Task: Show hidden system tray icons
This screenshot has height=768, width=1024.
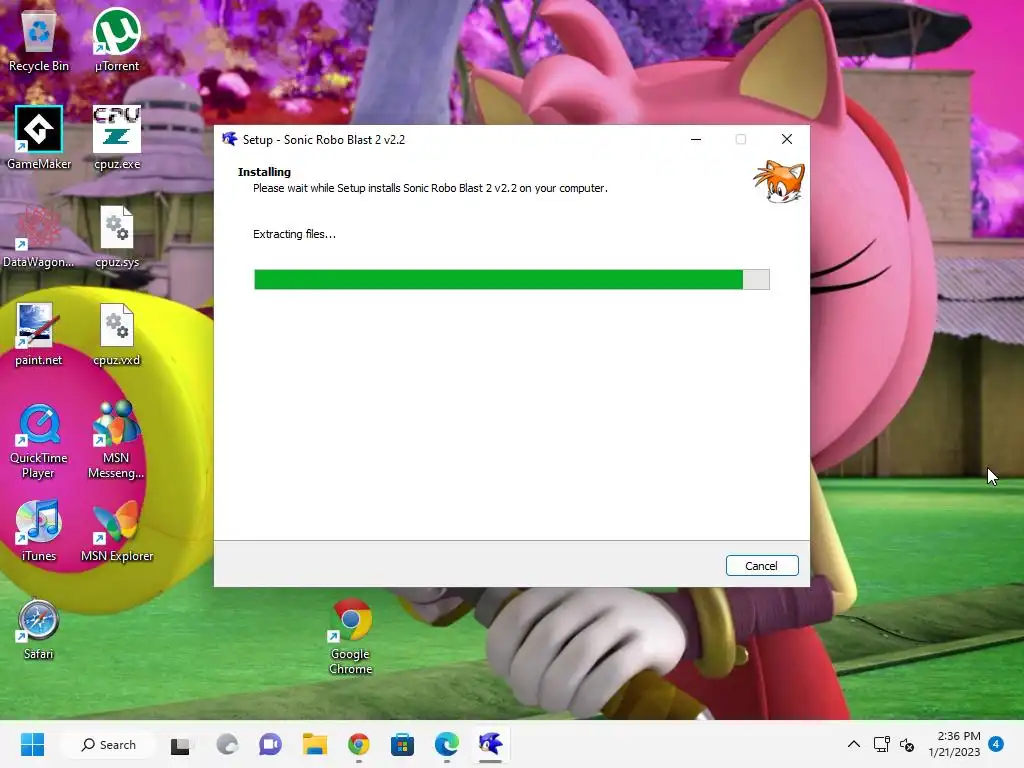Action: pos(854,744)
